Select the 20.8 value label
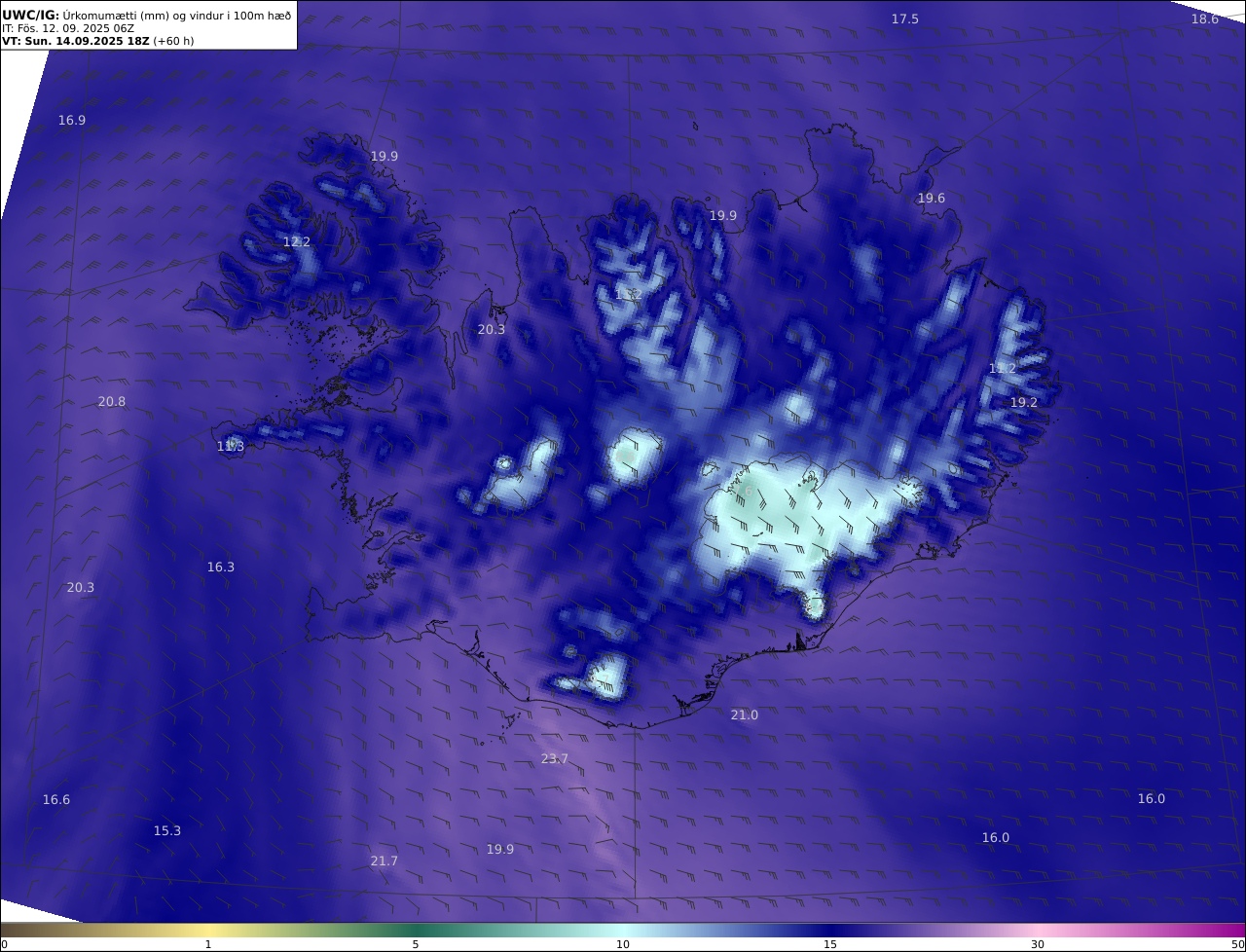 click(x=112, y=401)
